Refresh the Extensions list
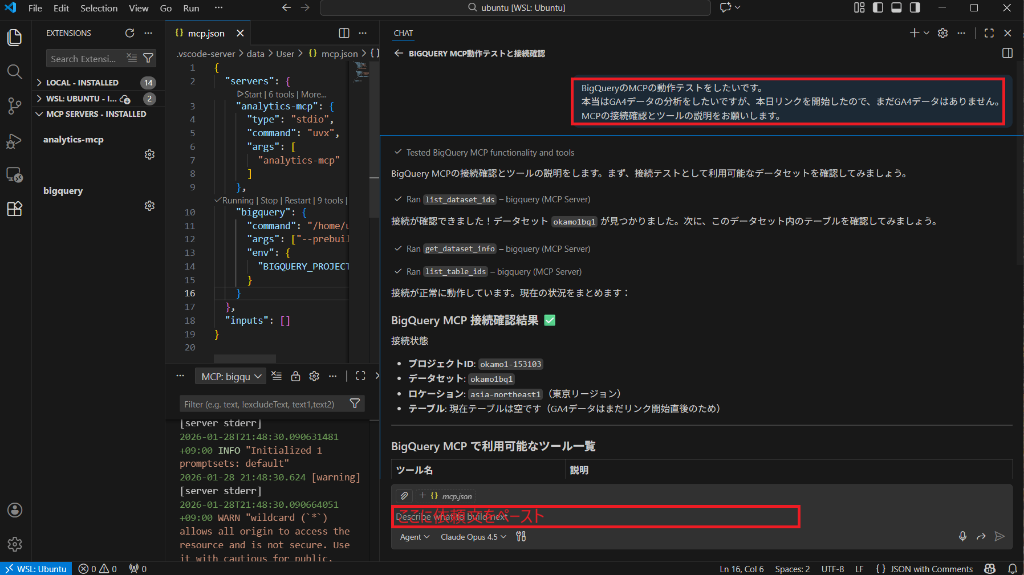 point(129,33)
